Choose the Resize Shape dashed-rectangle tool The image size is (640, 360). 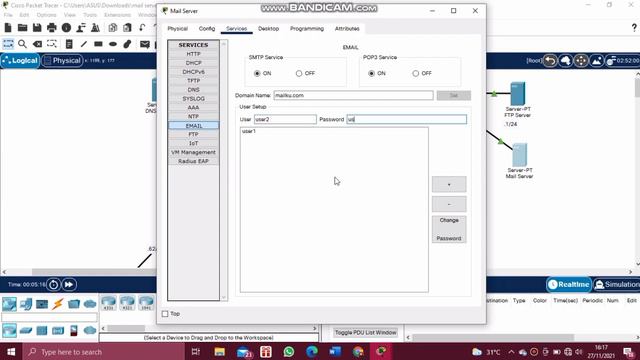52,44
